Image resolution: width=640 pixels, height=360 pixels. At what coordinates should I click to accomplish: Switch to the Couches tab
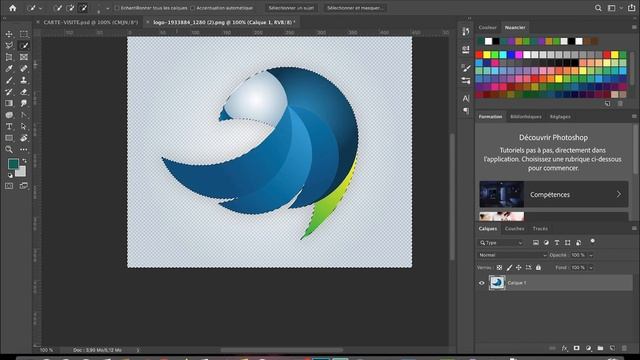(x=514, y=229)
